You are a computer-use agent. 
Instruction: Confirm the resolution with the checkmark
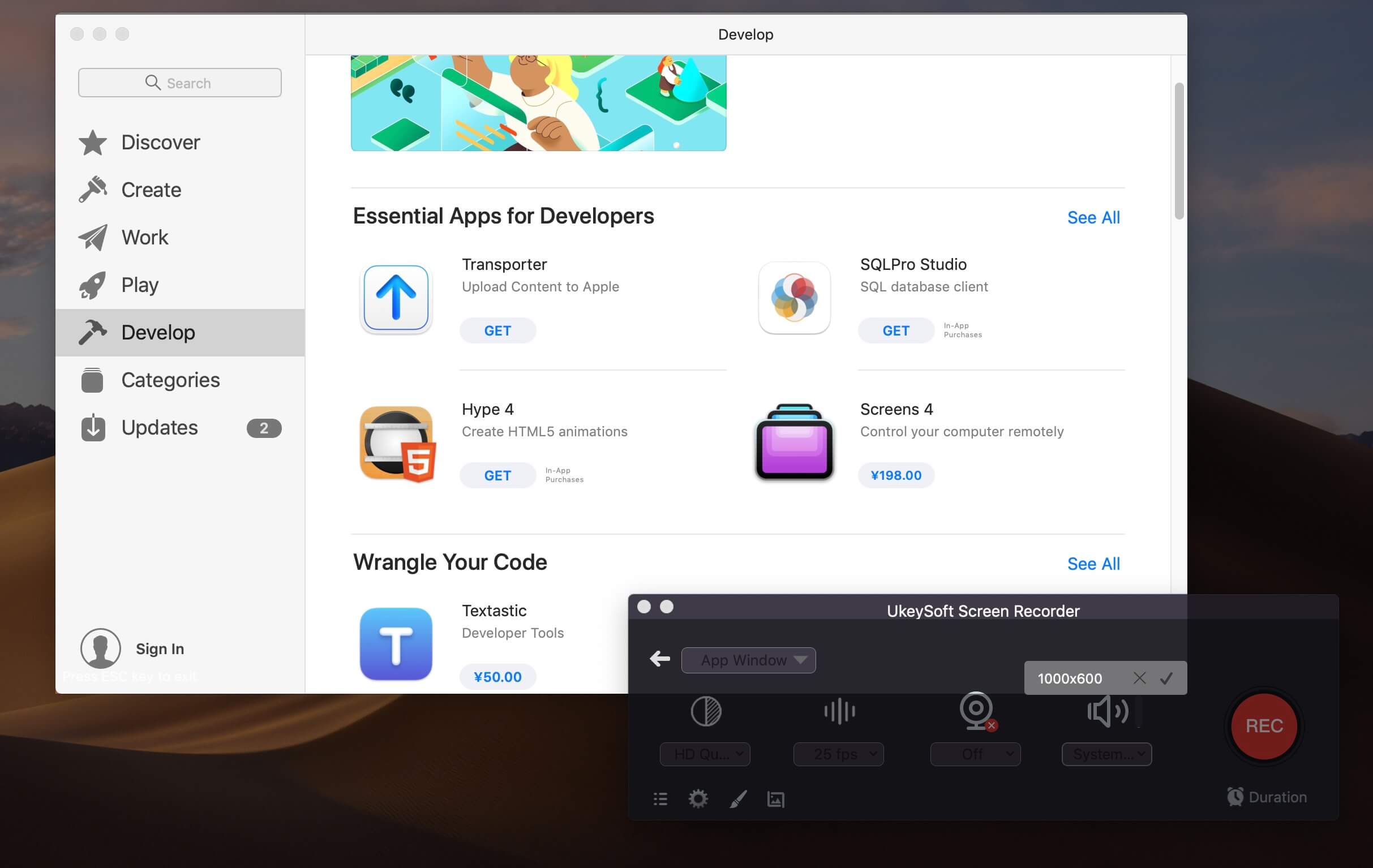[1166, 678]
